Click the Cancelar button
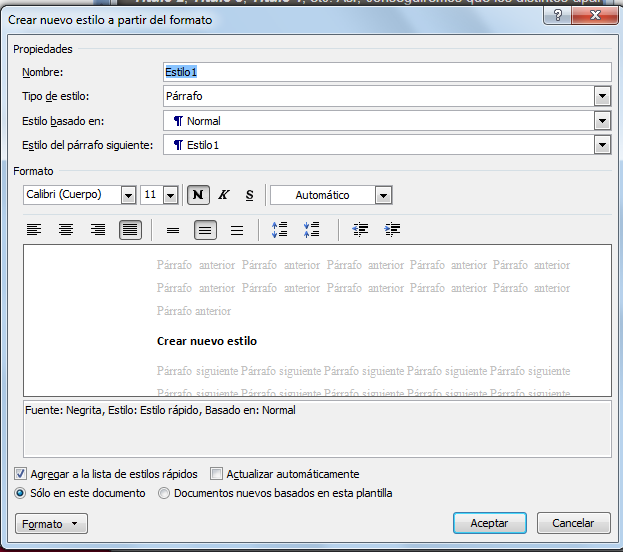 pyautogui.click(x=573, y=523)
